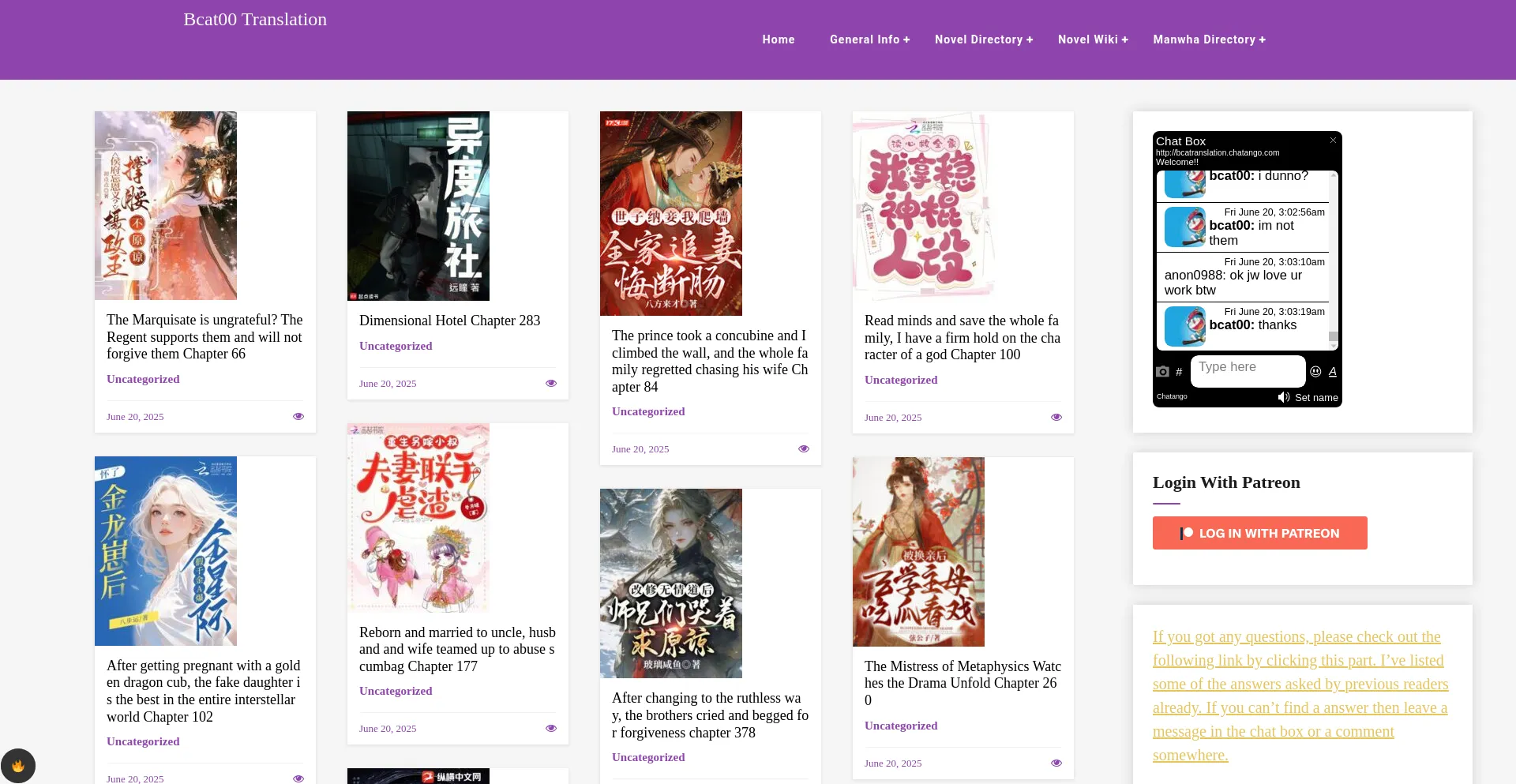Click the 'Type here' chat input field
This screenshot has height=784, width=1516.
(x=1248, y=368)
